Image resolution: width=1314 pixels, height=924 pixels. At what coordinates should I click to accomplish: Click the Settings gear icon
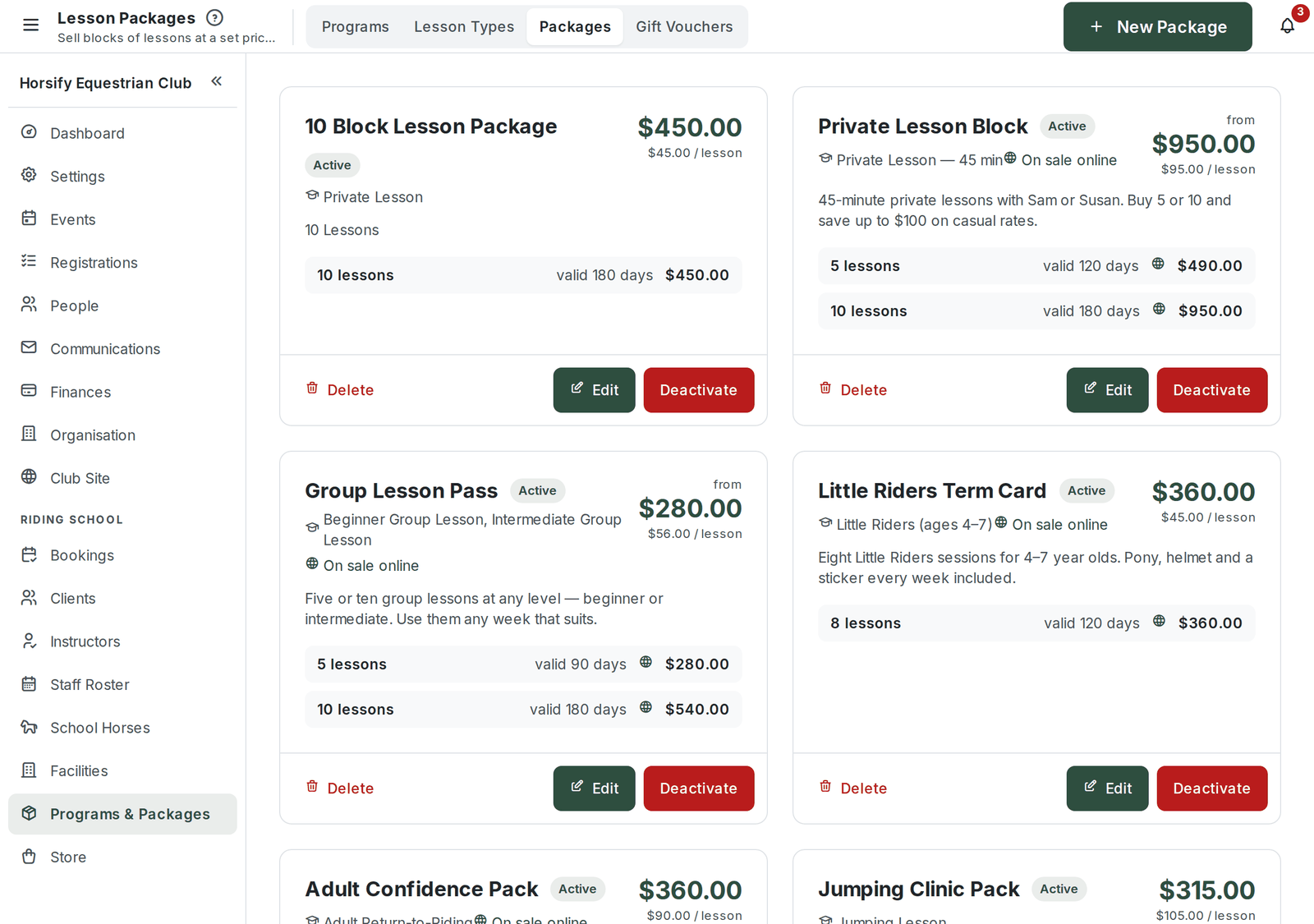click(x=29, y=175)
